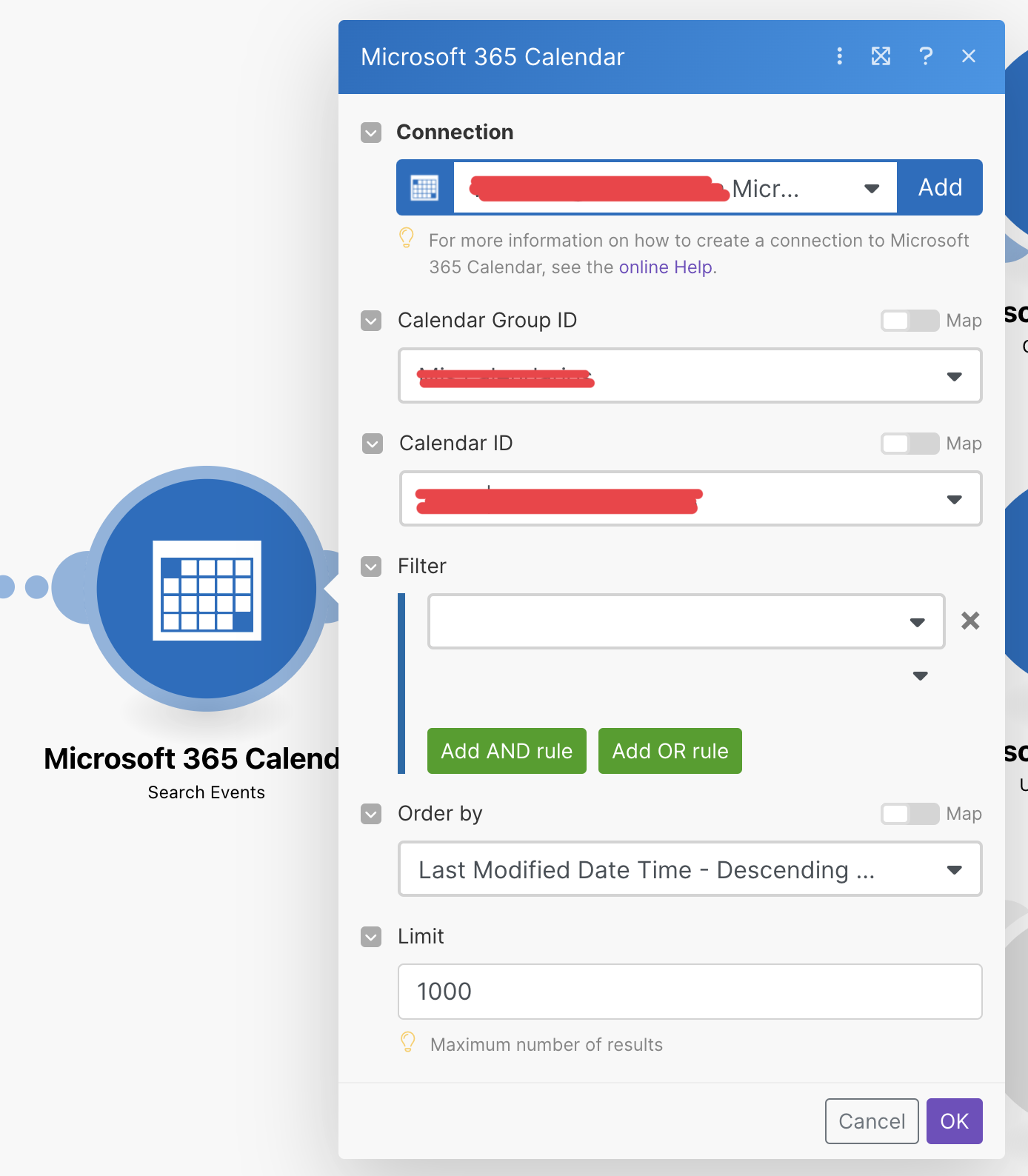Open the Filter field dropdown
The image size is (1028, 1176).
[x=687, y=621]
